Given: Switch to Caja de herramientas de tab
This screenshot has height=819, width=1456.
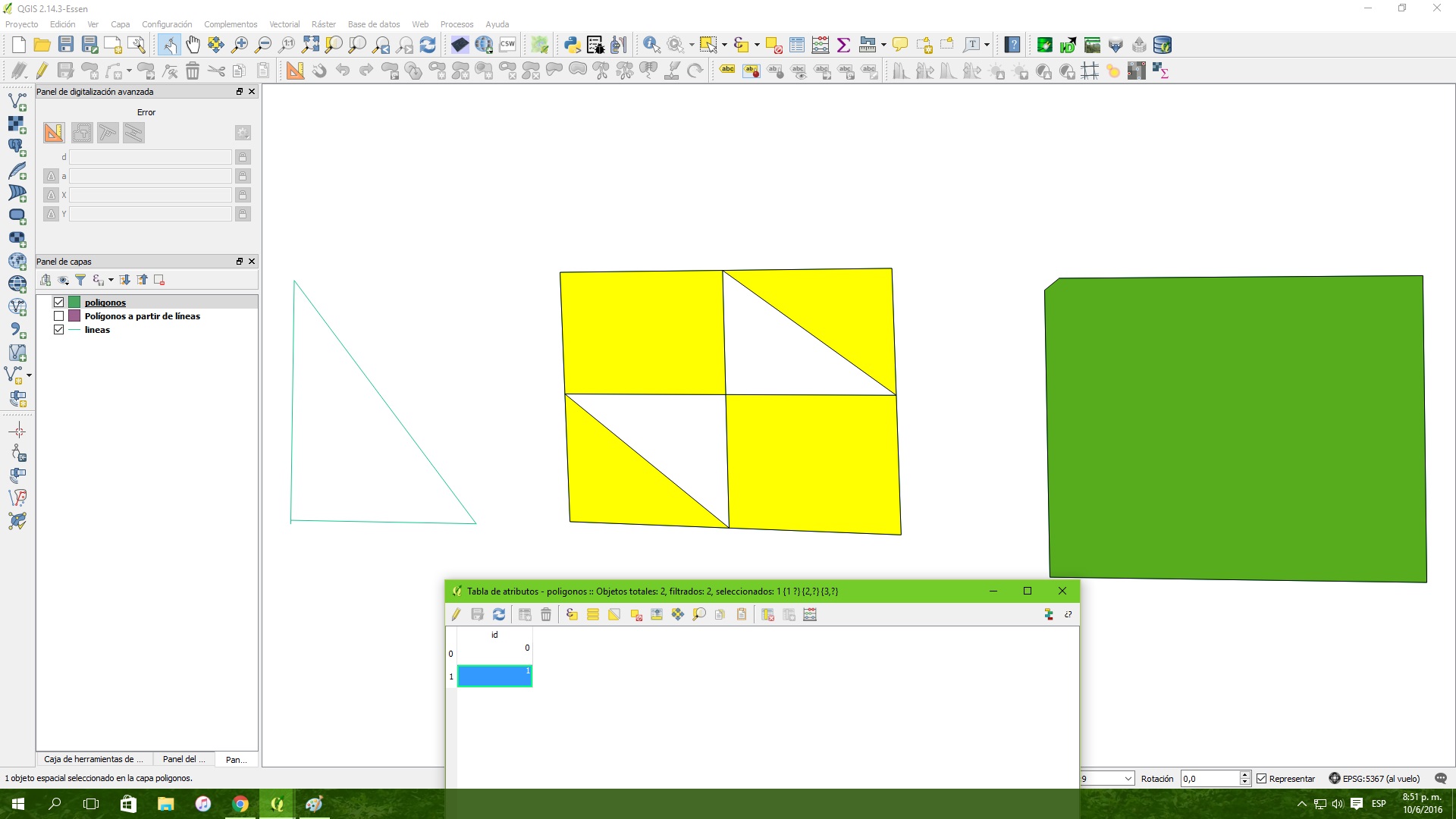Looking at the screenshot, I should pos(93,759).
